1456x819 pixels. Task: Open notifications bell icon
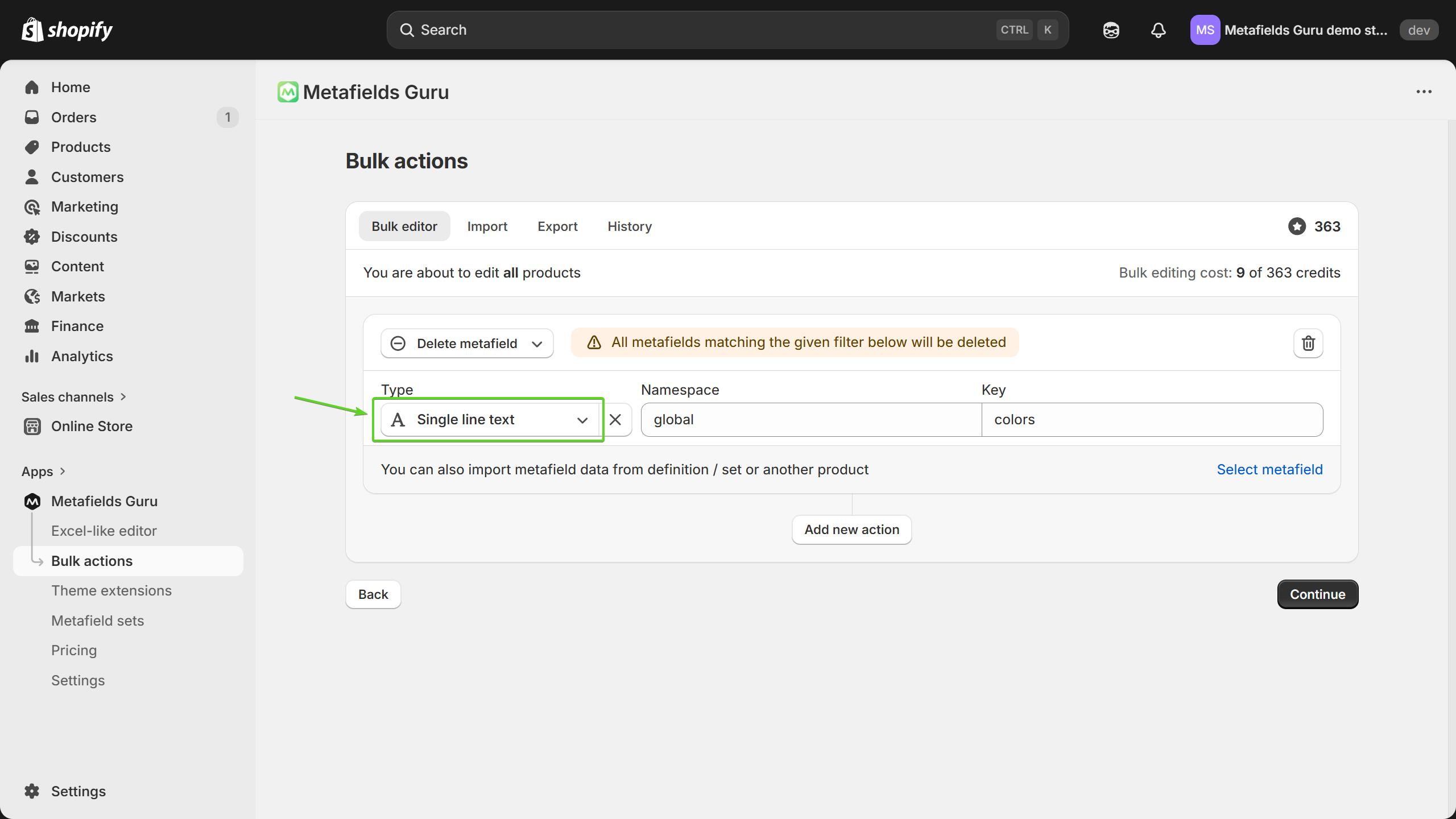point(1158,30)
